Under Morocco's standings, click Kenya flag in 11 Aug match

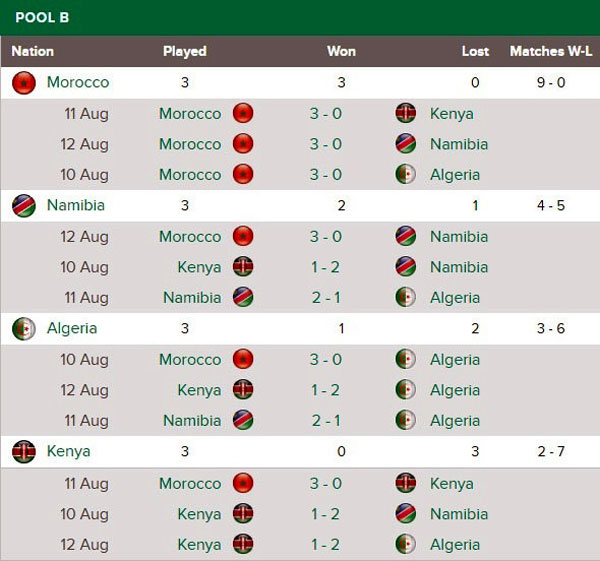(406, 114)
